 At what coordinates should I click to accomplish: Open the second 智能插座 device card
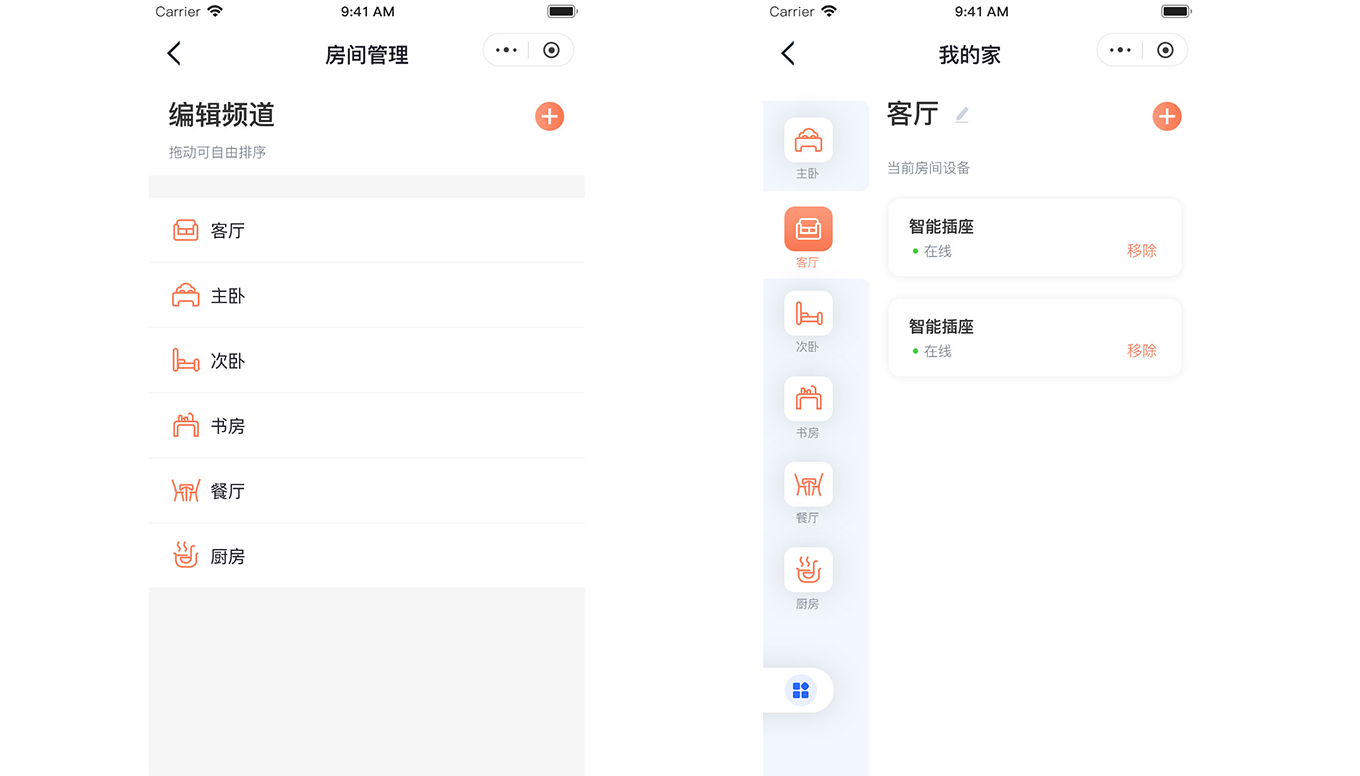(1035, 338)
